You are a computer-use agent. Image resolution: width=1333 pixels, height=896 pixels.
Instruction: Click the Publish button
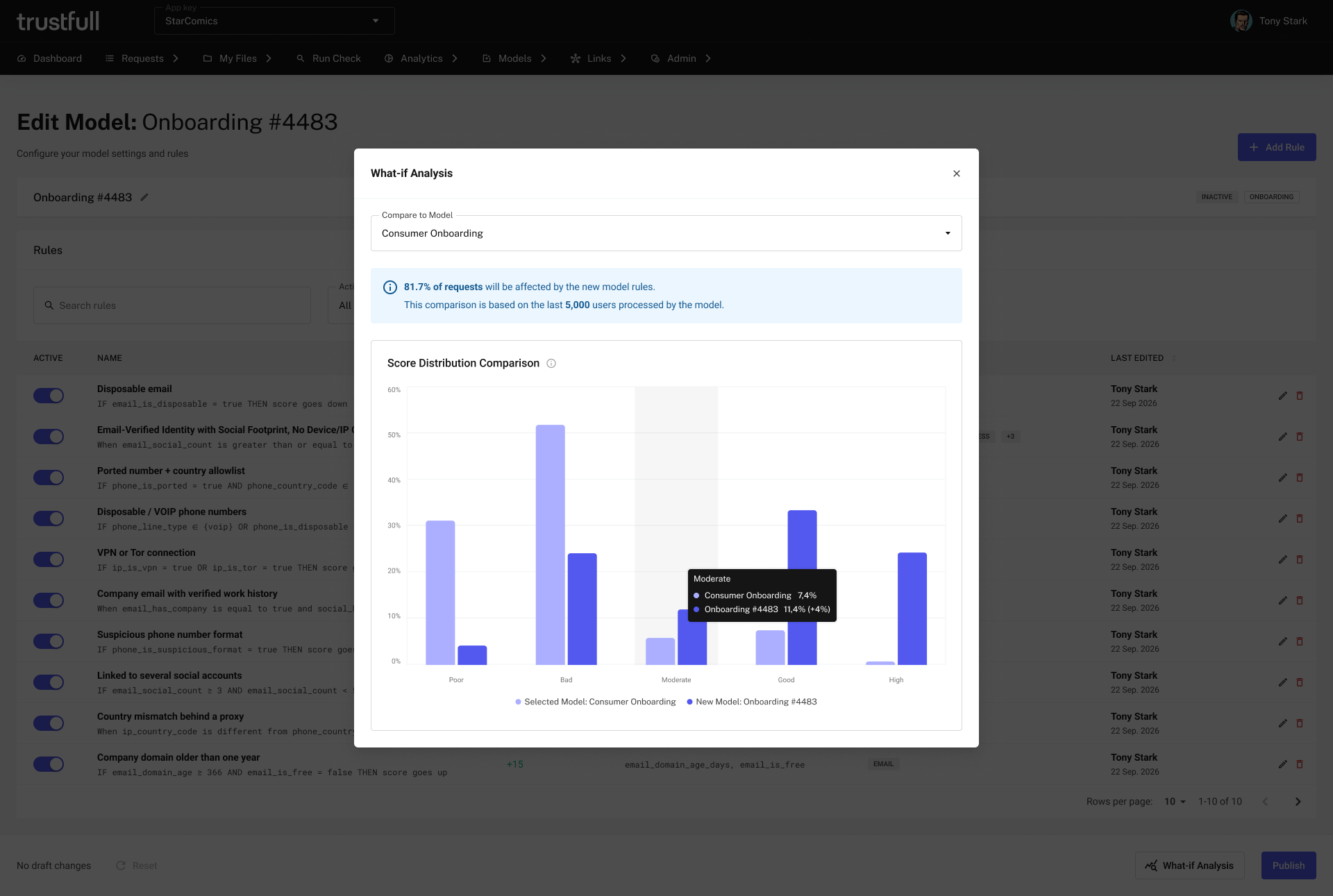tap(1289, 865)
